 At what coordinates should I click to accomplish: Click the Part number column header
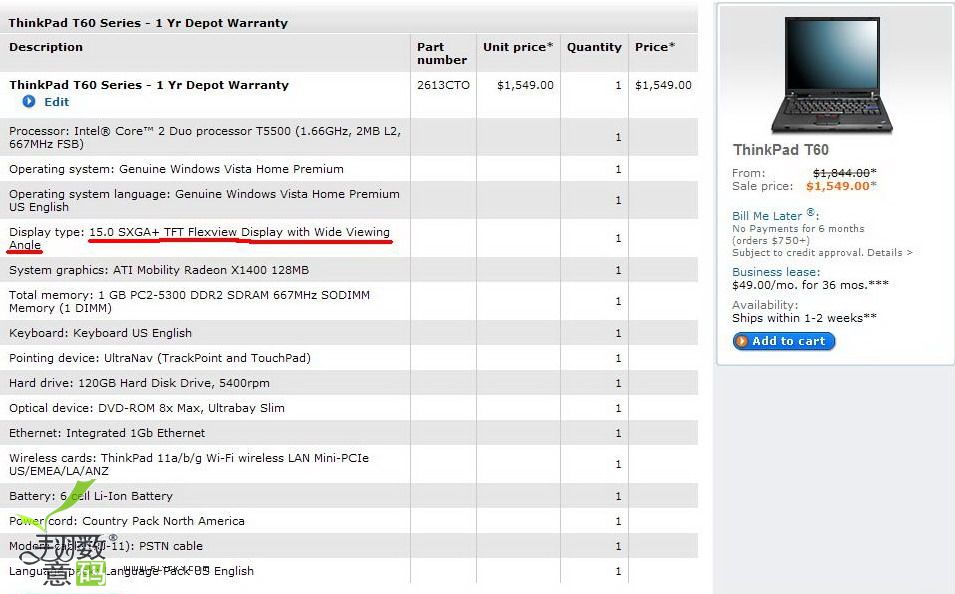tap(442, 54)
